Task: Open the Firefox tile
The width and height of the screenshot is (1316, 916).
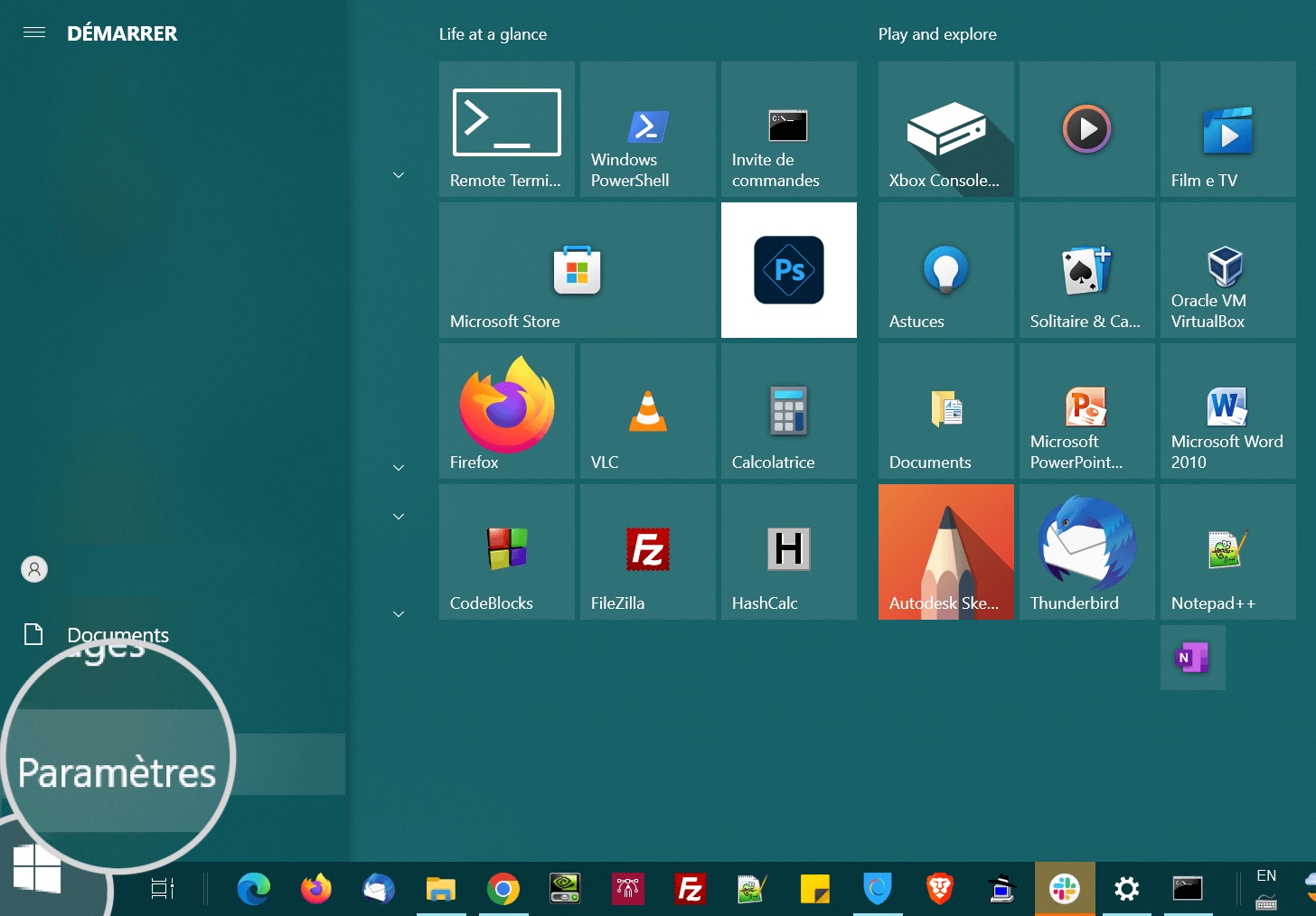Action: coord(507,411)
